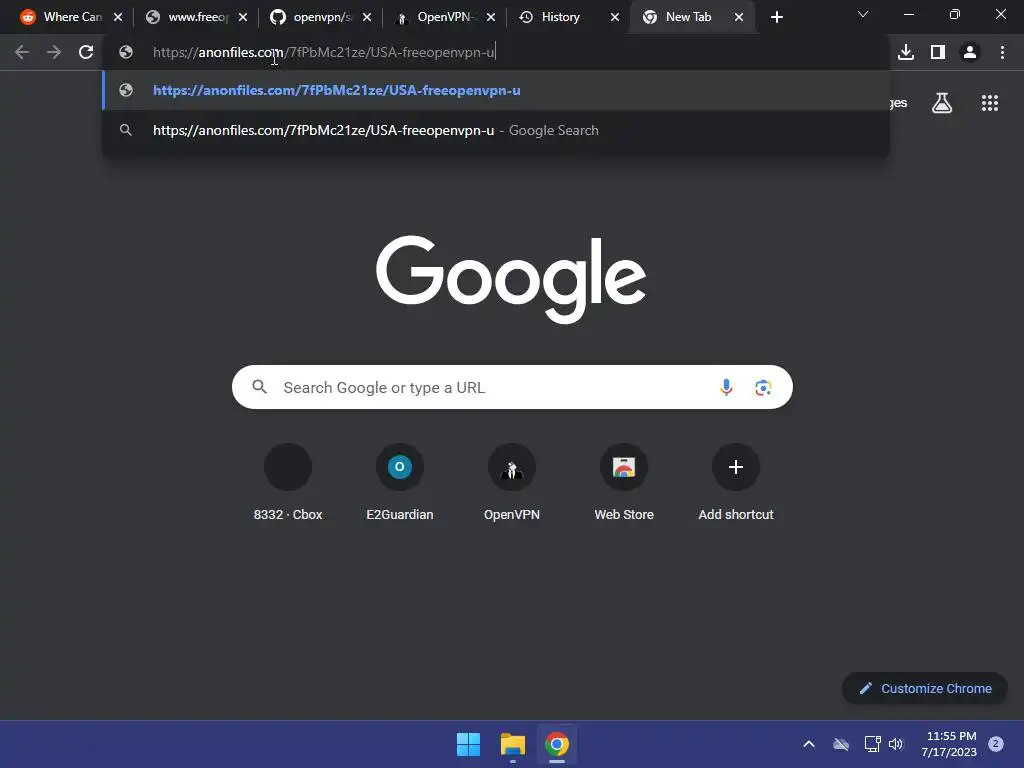The image size is (1024, 768).
Task: Open notification center badge
Action: tap(995, 744)
